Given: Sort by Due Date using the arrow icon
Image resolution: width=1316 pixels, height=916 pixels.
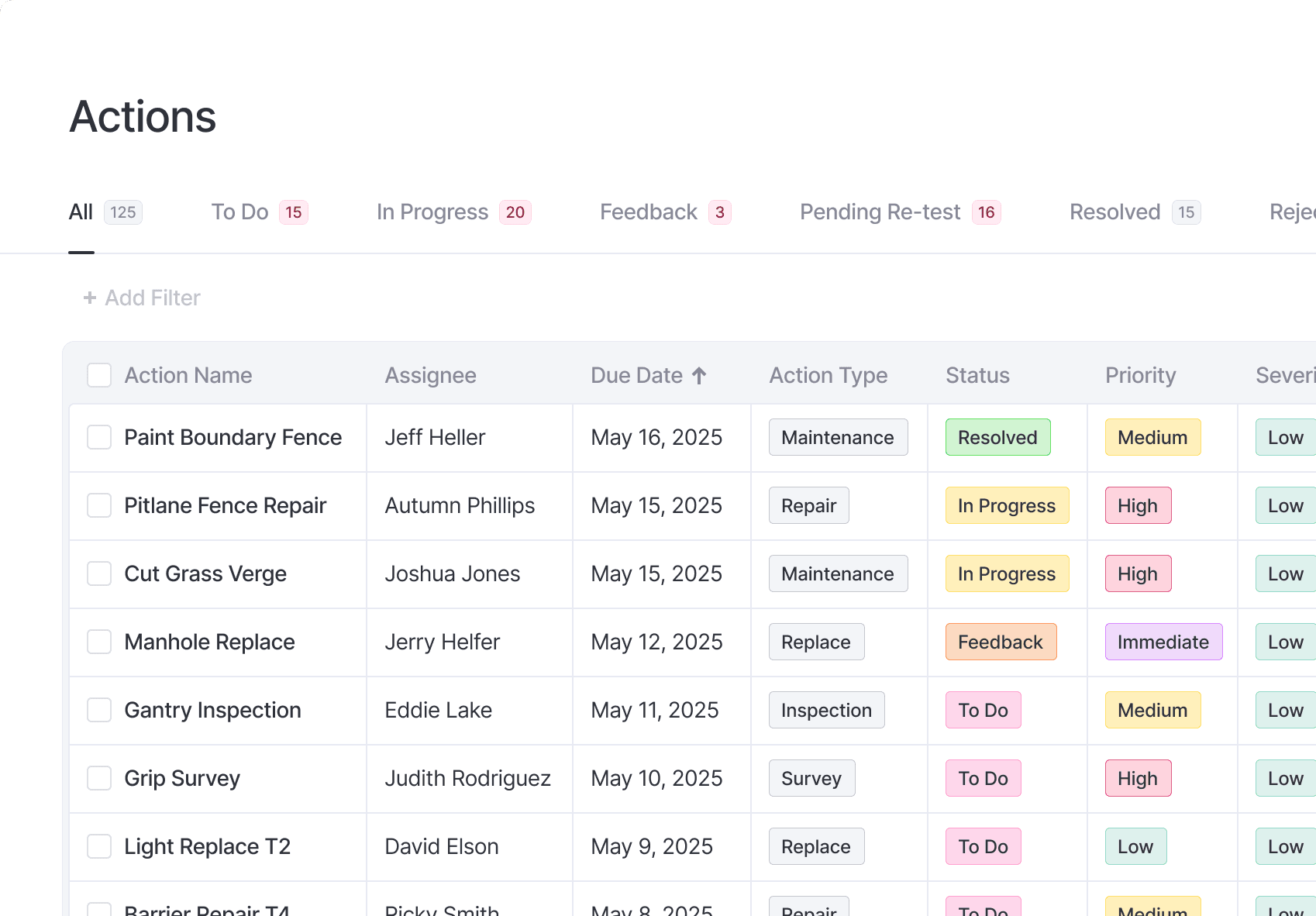Looking at the screenshot, I should point(698,375).
